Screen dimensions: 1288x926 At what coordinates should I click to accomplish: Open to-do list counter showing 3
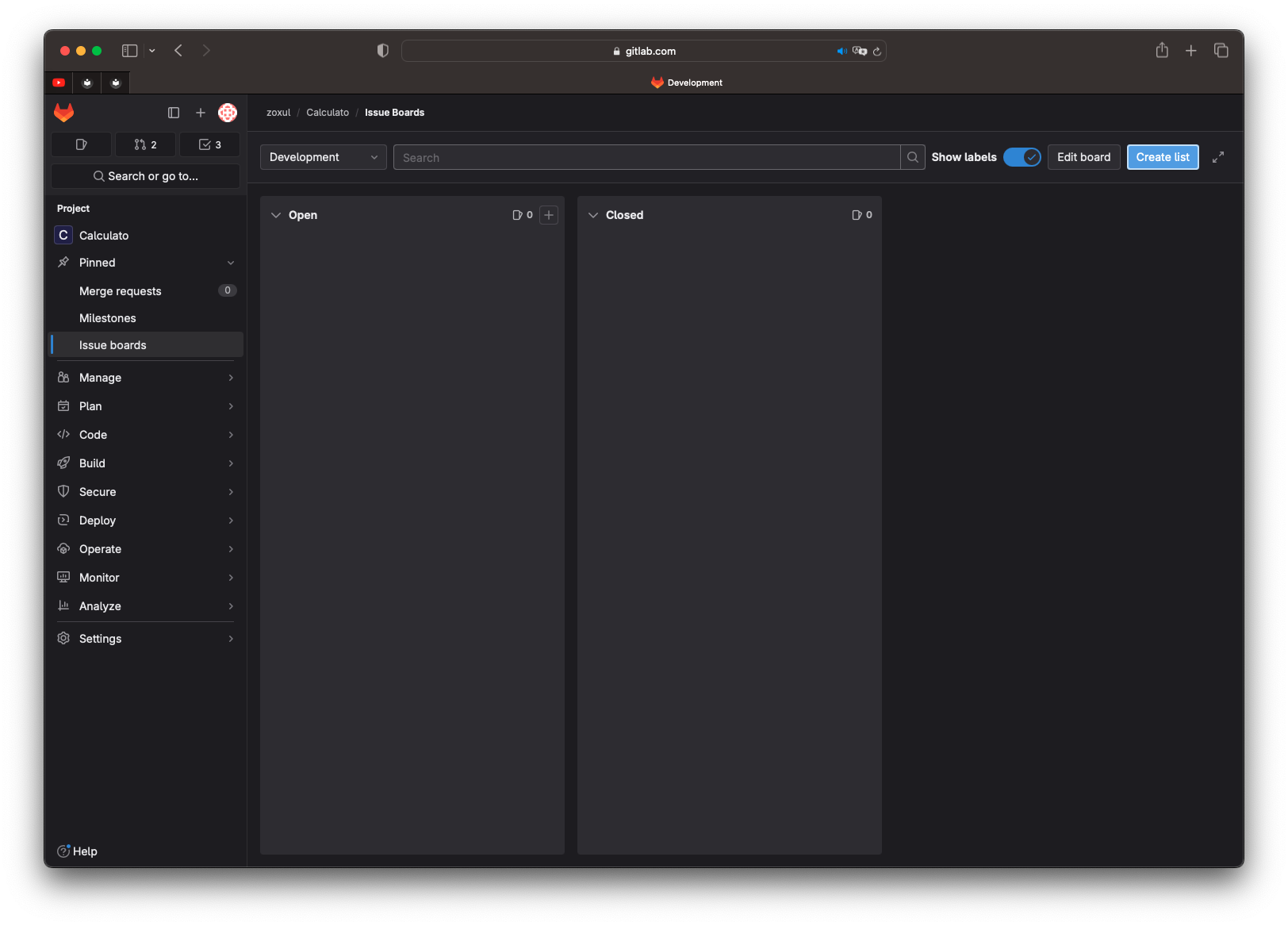(x=209, y=144)
